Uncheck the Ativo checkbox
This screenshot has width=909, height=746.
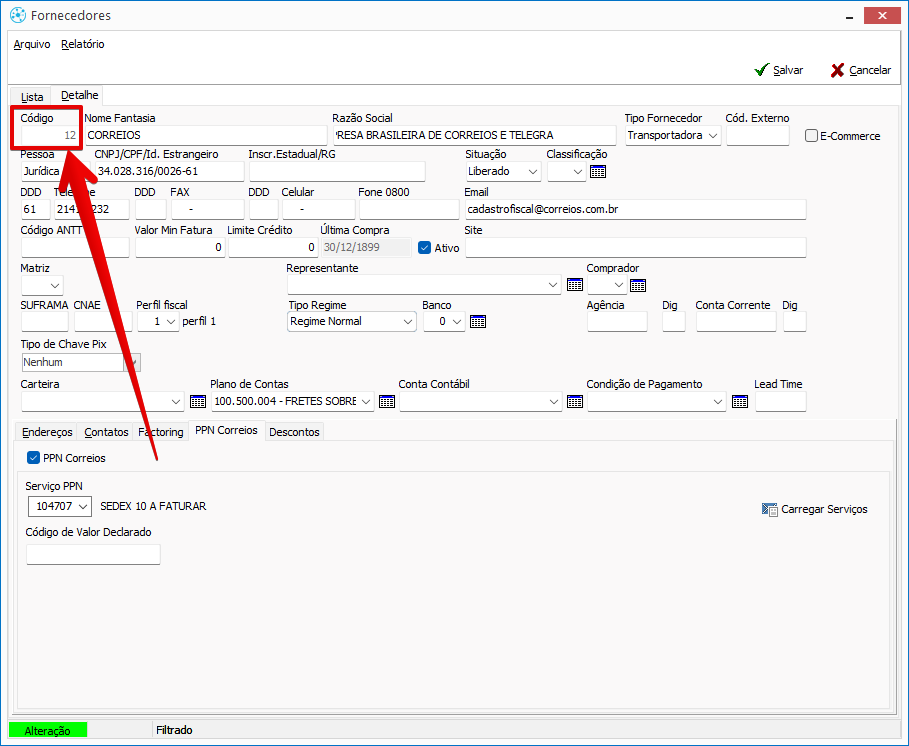coord(424,248)
